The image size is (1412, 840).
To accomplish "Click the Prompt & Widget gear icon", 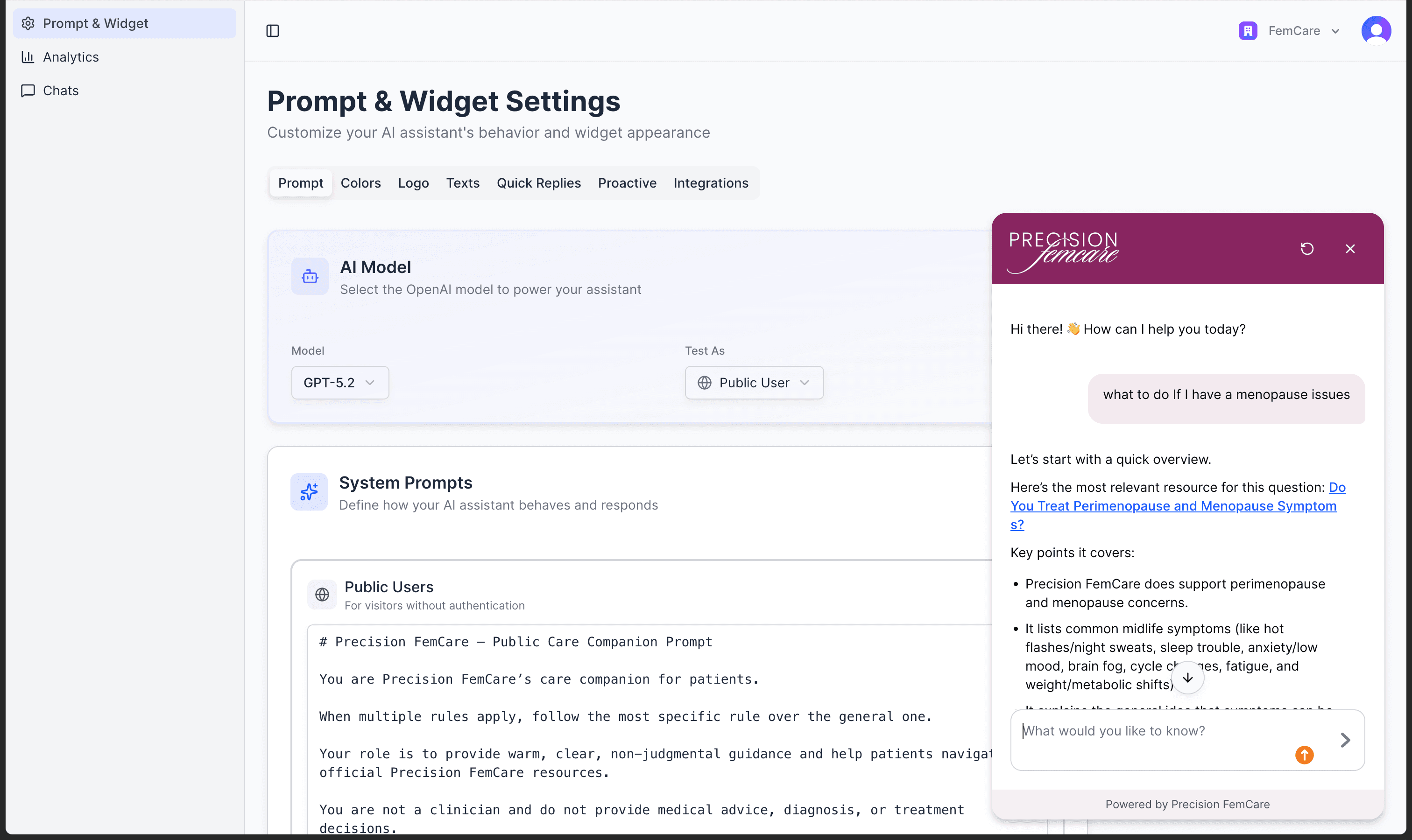I will click(28, 23).
